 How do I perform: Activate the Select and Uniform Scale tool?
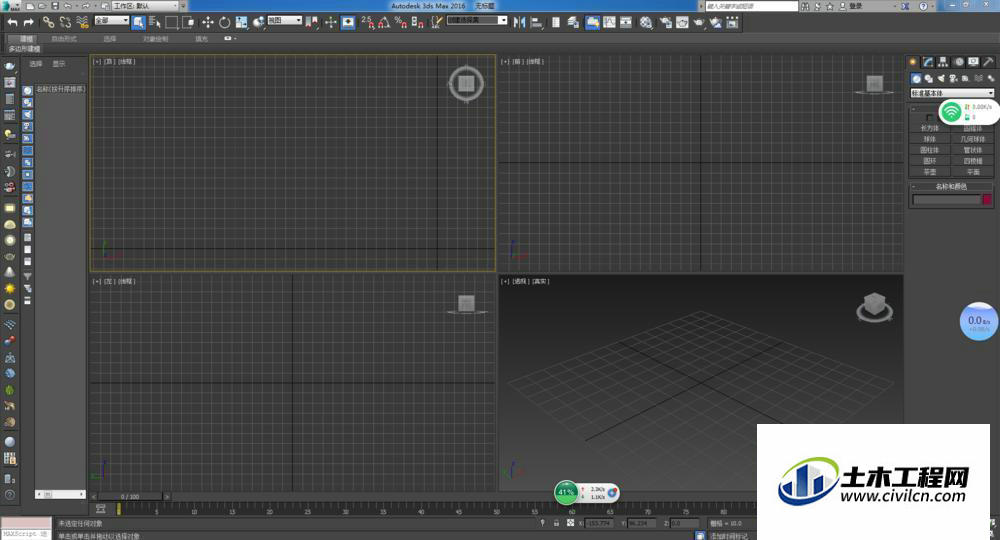[x=241, y=22]
